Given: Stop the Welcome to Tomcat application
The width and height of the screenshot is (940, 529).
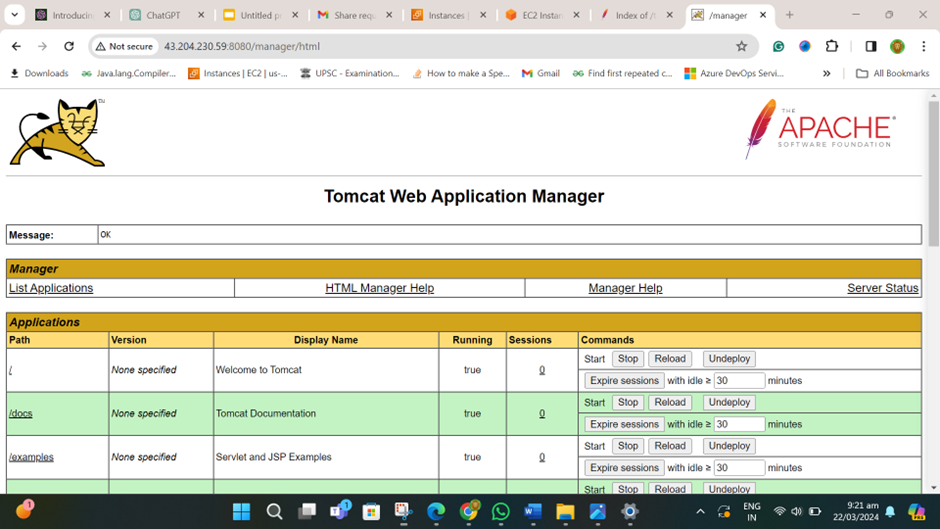Looking at the screenshot, I should pos(628,359).
